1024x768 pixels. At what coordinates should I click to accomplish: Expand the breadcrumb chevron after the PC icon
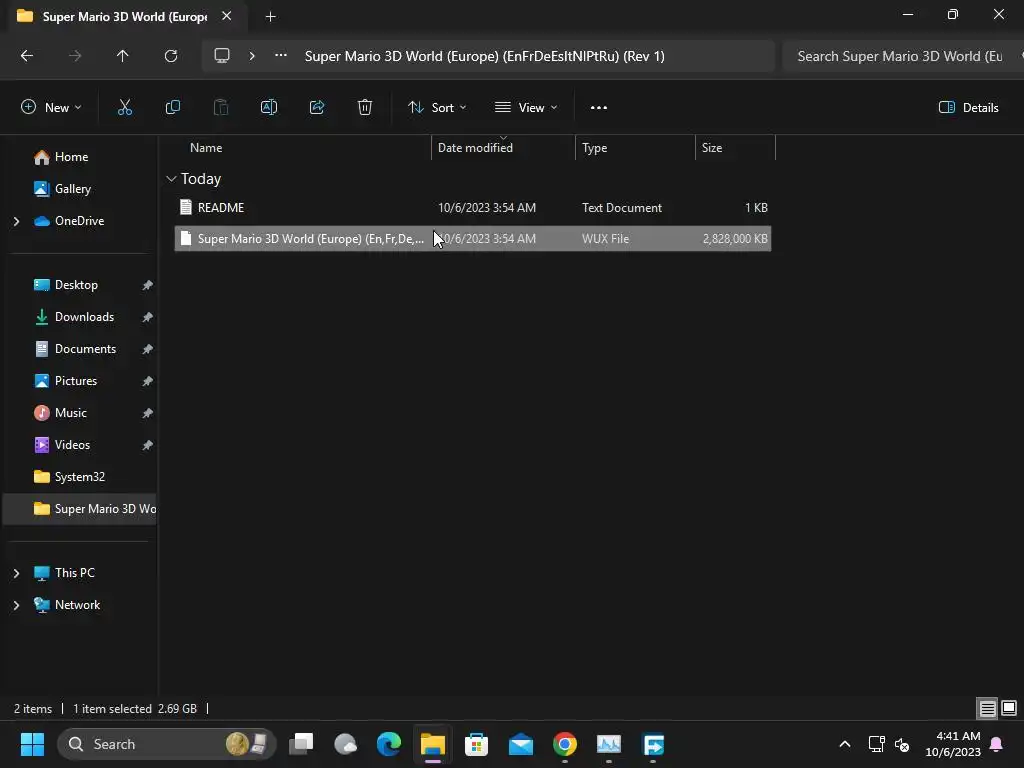click(252, 56)
